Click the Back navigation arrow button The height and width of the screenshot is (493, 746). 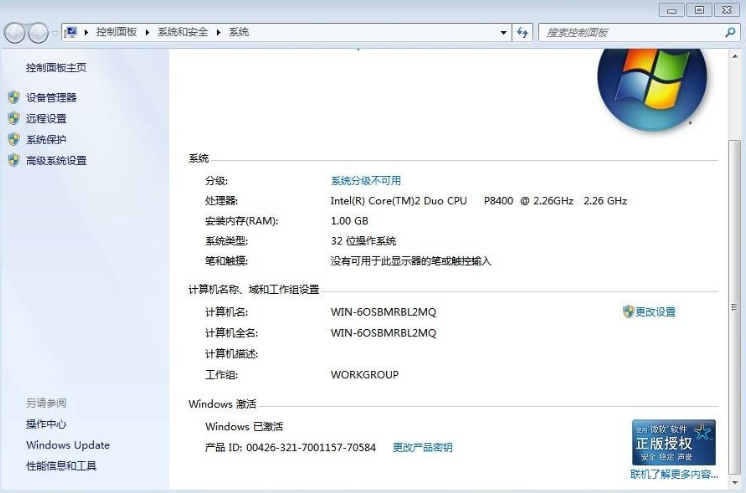(15, 33)
